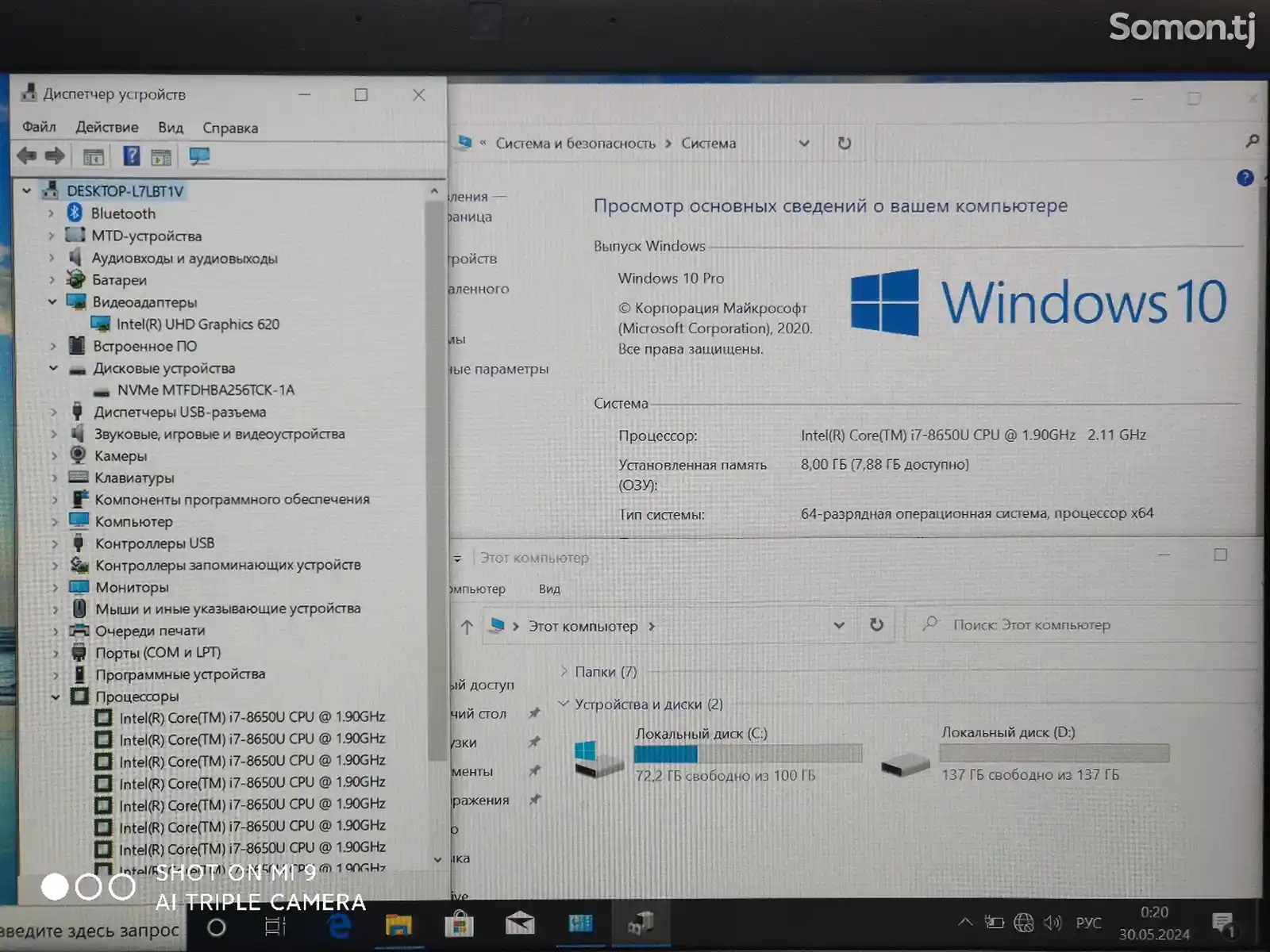Click the Up arrow in Explorer navigation
The height and width of the screenshot is (952, 1270).
467,627
